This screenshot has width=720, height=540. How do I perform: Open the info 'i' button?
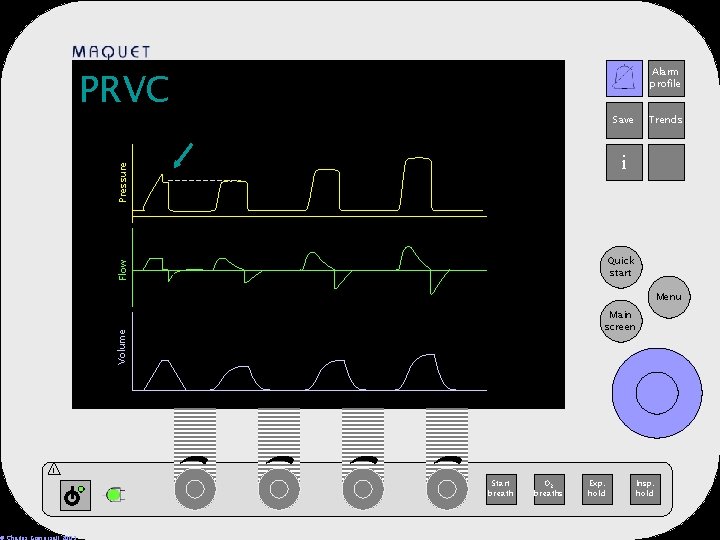tap(624, 163)
